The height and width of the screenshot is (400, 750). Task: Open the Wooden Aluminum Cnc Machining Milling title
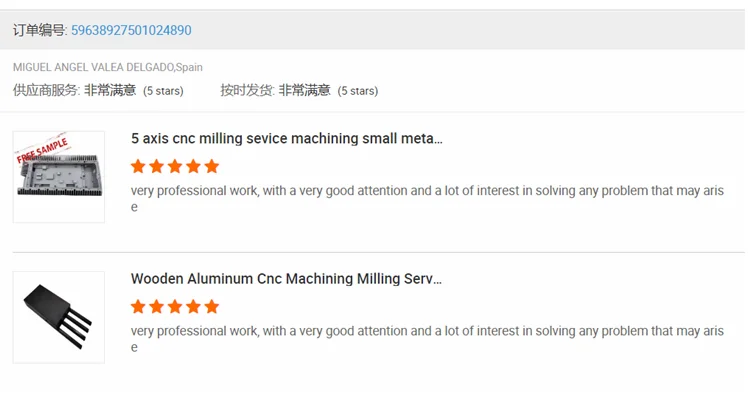286,278
